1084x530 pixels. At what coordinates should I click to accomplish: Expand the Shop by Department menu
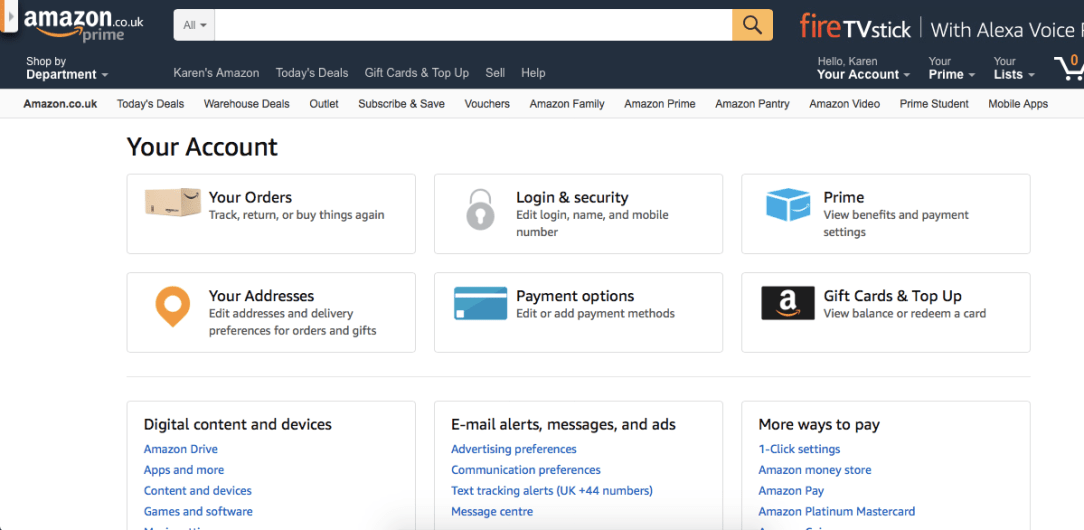66,68
